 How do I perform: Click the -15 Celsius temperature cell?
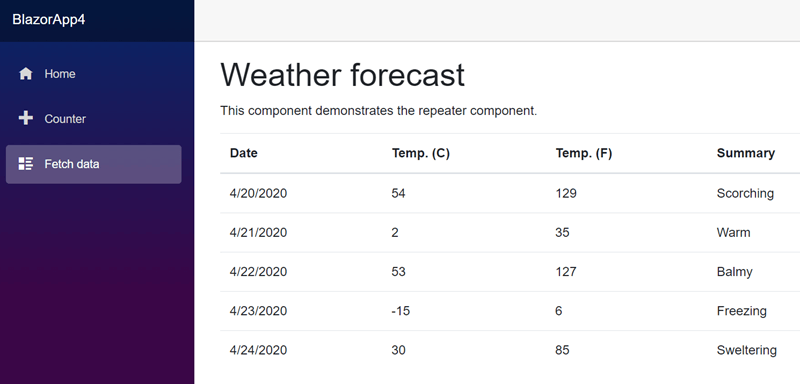401,311
